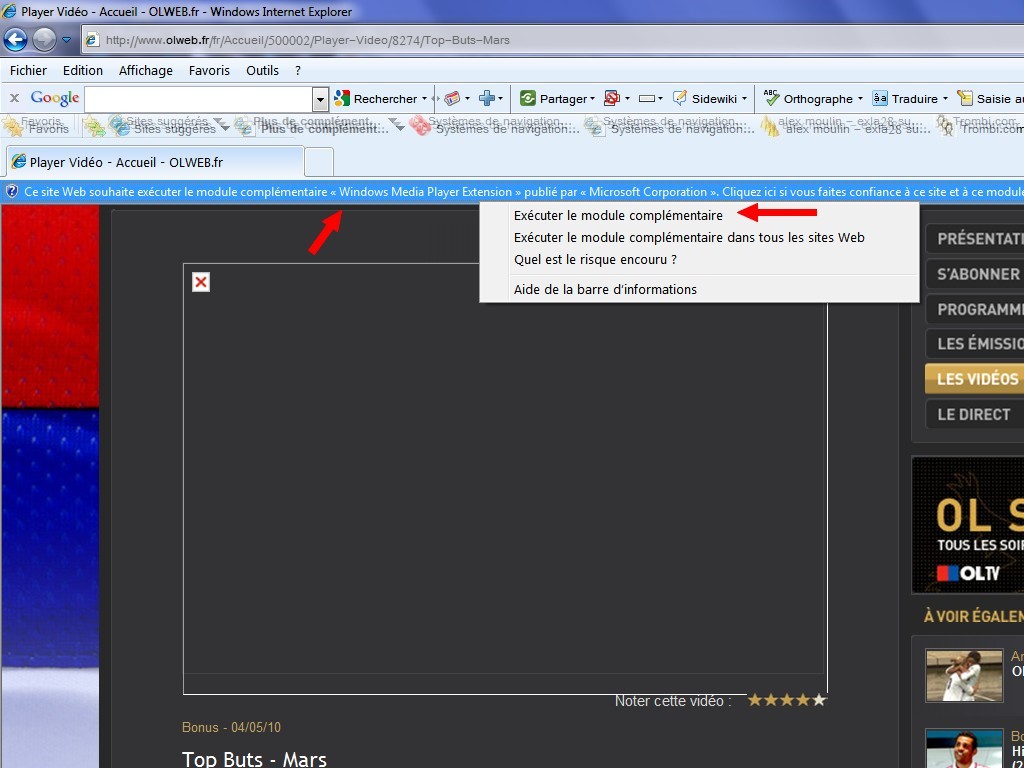Select the Player Vidéo - Accueil - OLWEB.fr tab

click(x=155, y=162)
